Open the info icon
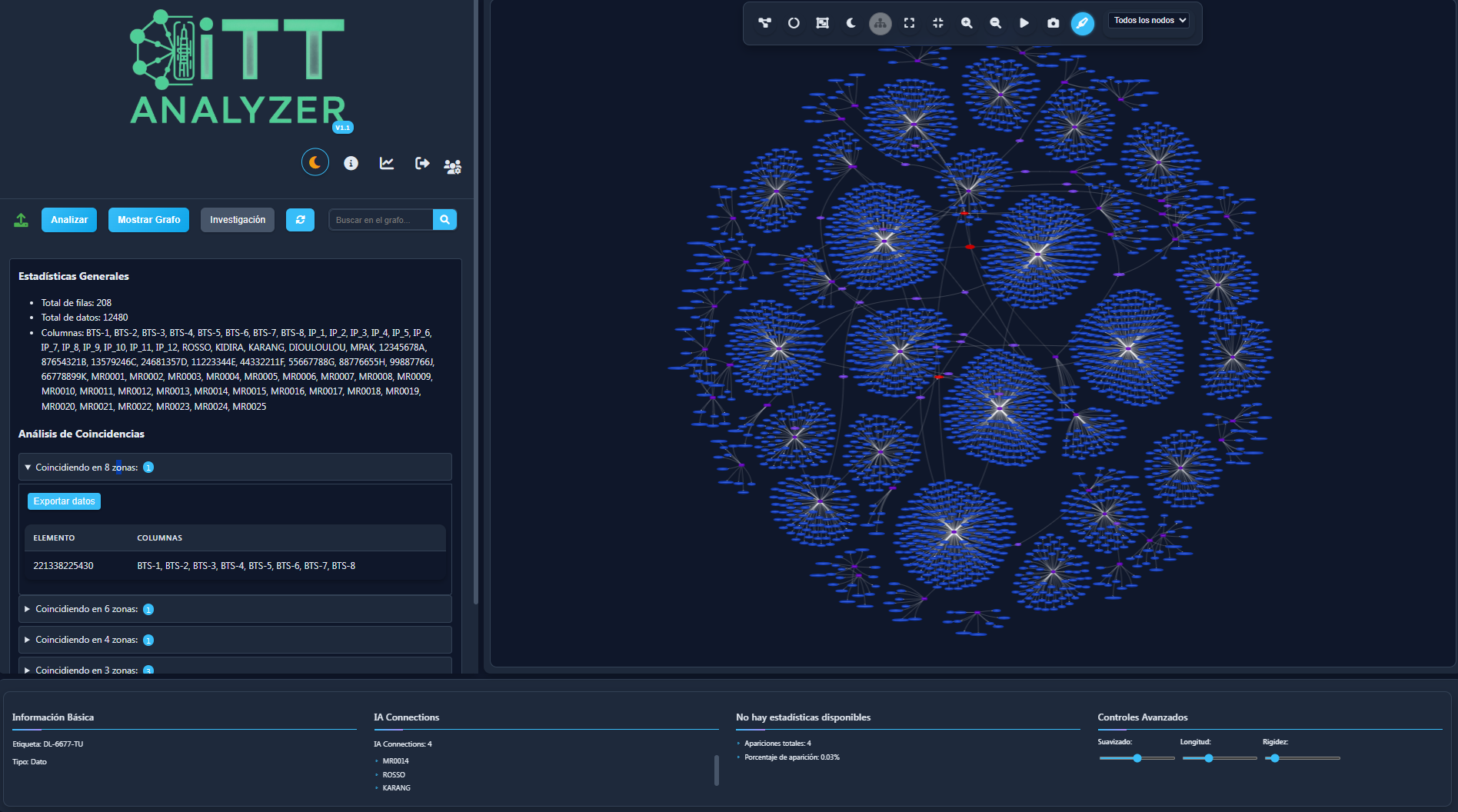Screen dimensions: 1458x812 [x=351, y=163]
